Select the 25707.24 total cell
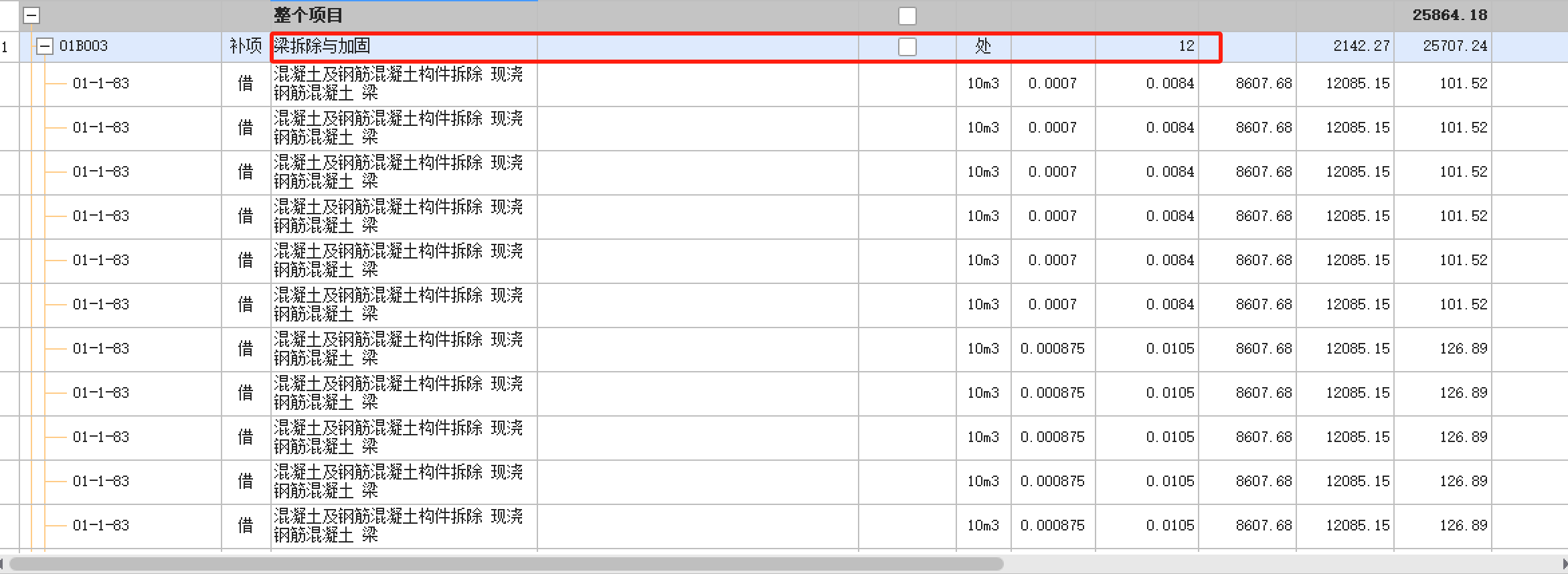Screen dimensions: 1568x574 [1443, 46]
